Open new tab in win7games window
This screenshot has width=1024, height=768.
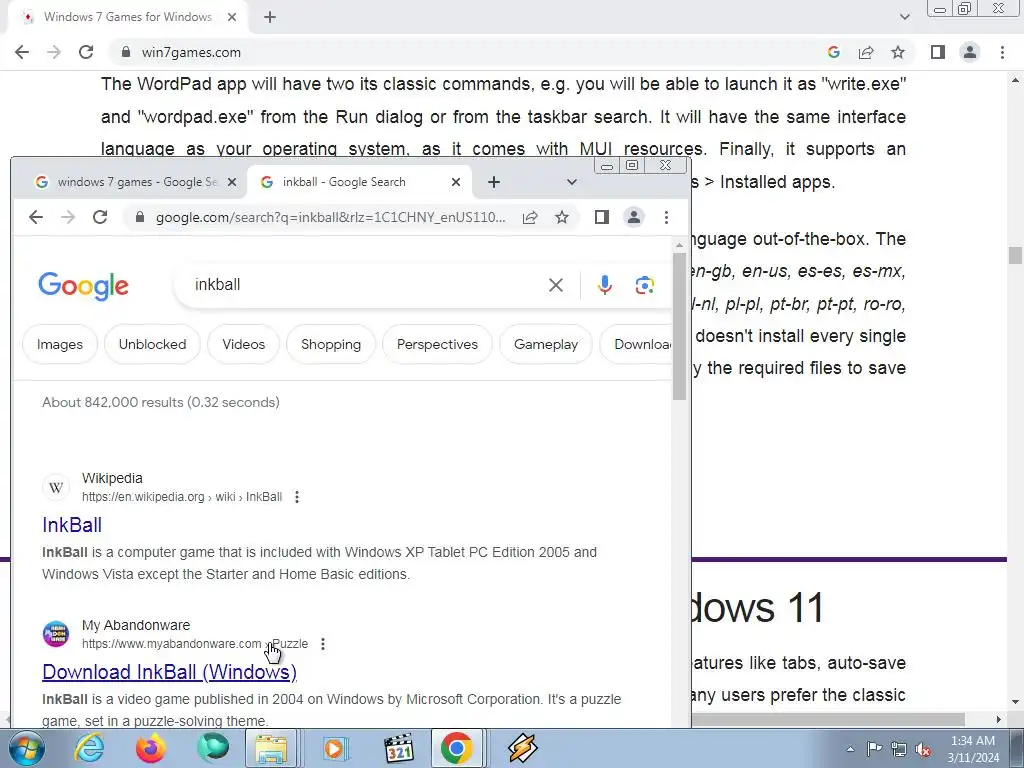pyautogui.click(x=270, y=17)
